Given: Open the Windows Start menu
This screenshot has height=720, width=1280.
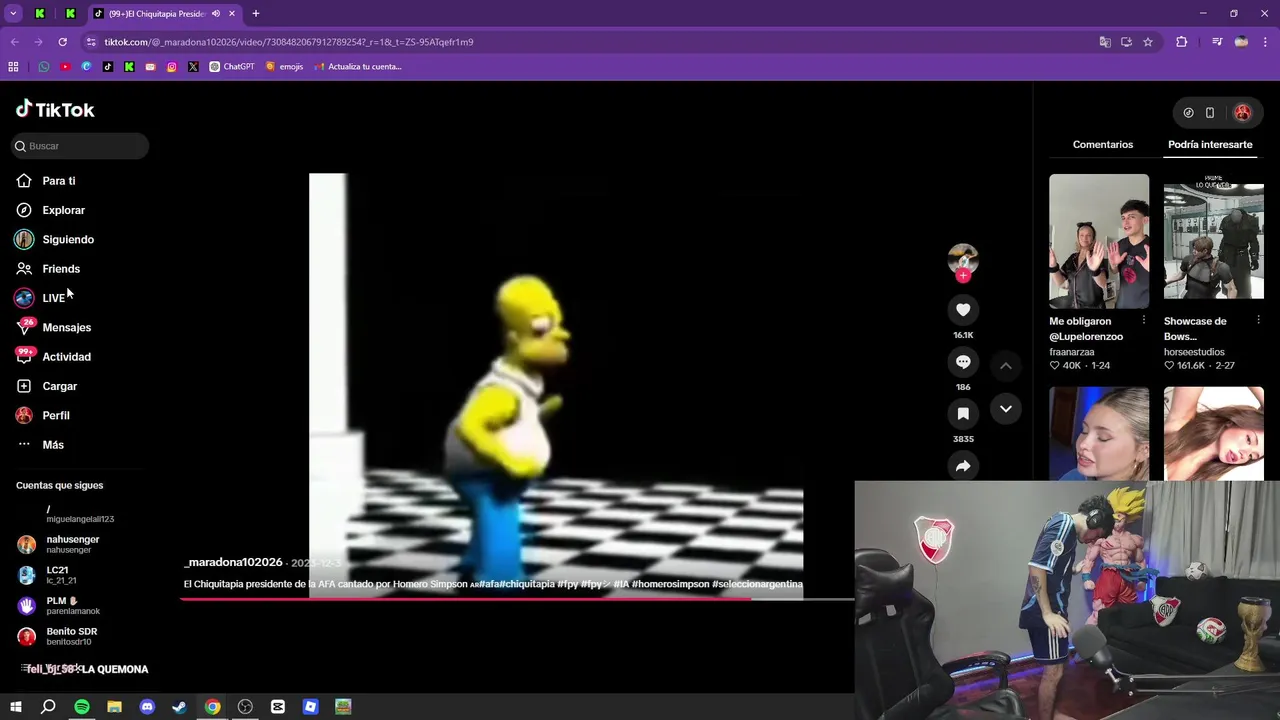Looking at the screenshot, I should (16, 707).
